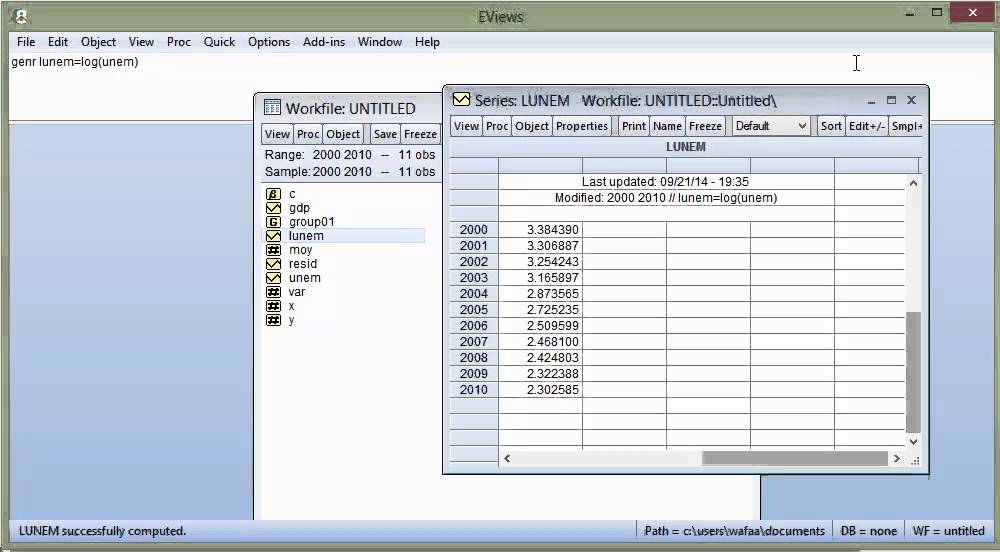Viewport: 1000px width, 552px height.
Task: Click Proc button in Series window toolbar
Action: pyautogui.click(x=497, y=126)
